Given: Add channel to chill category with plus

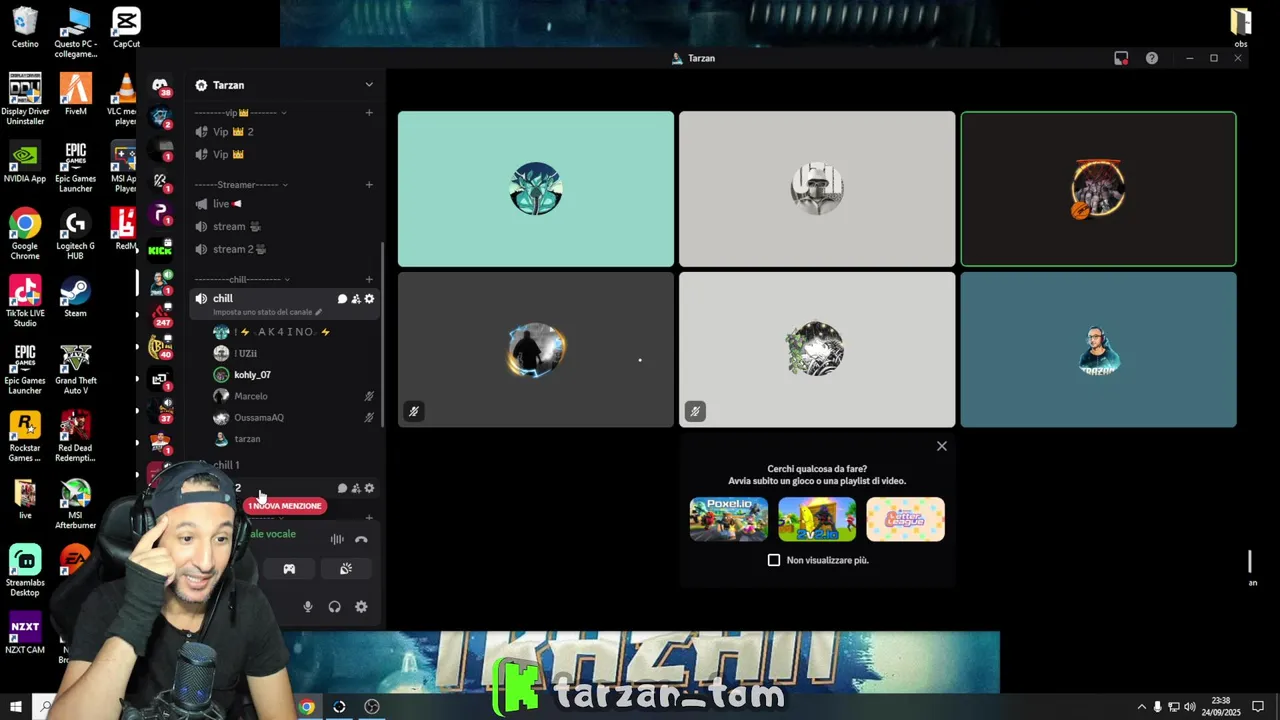Looking at the screenshot, I should coord(369,279).
